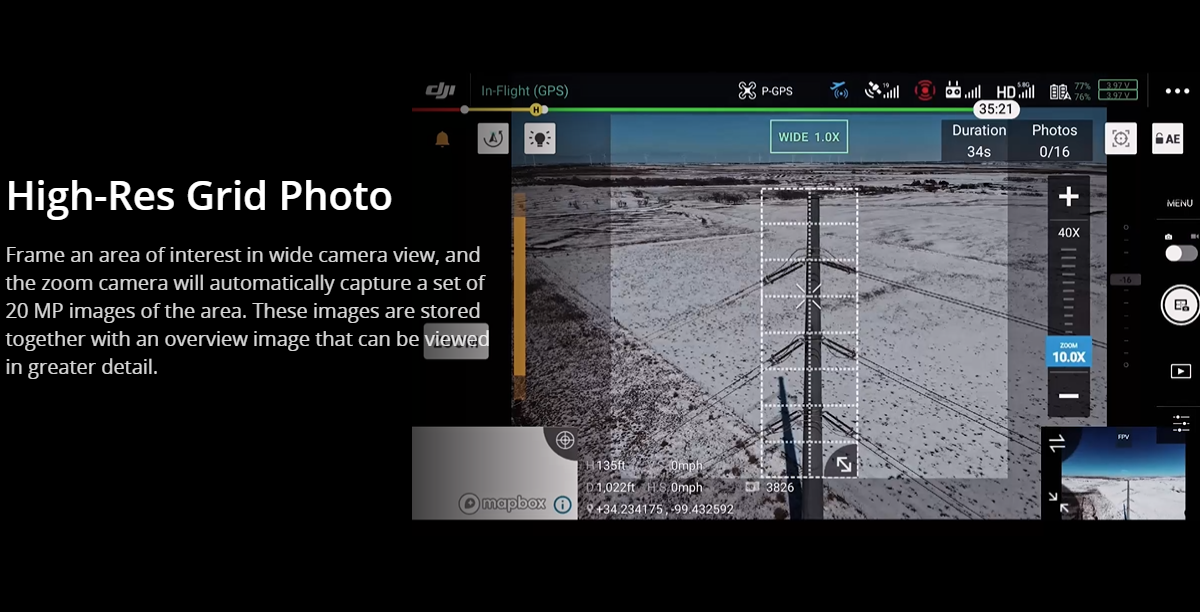This screenshot has height=612, width=1200.
Task: Tap the 40X zoom scale label
Action: coord(1068,232)
